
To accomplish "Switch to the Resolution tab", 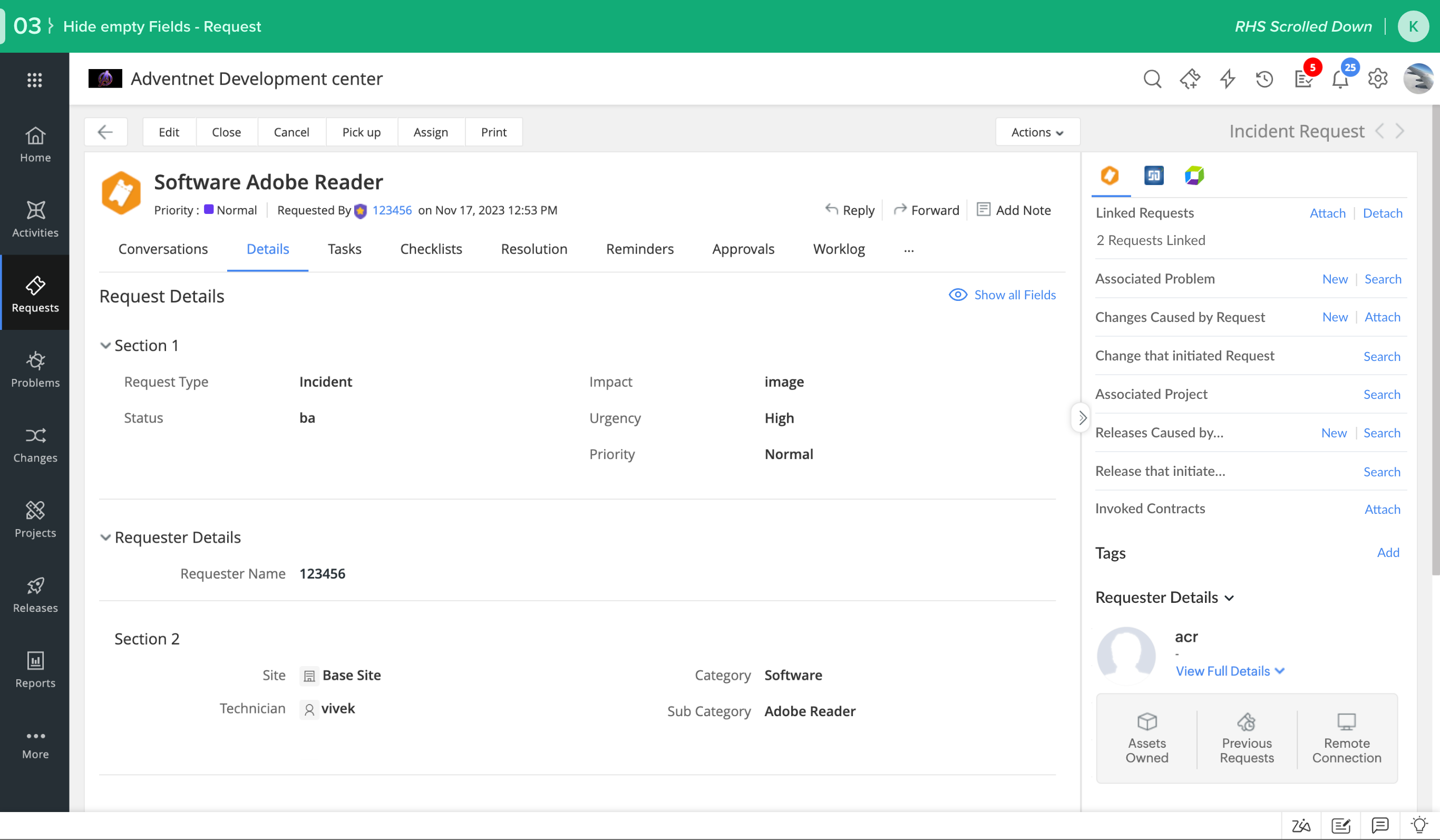I will tap(533, 249).
